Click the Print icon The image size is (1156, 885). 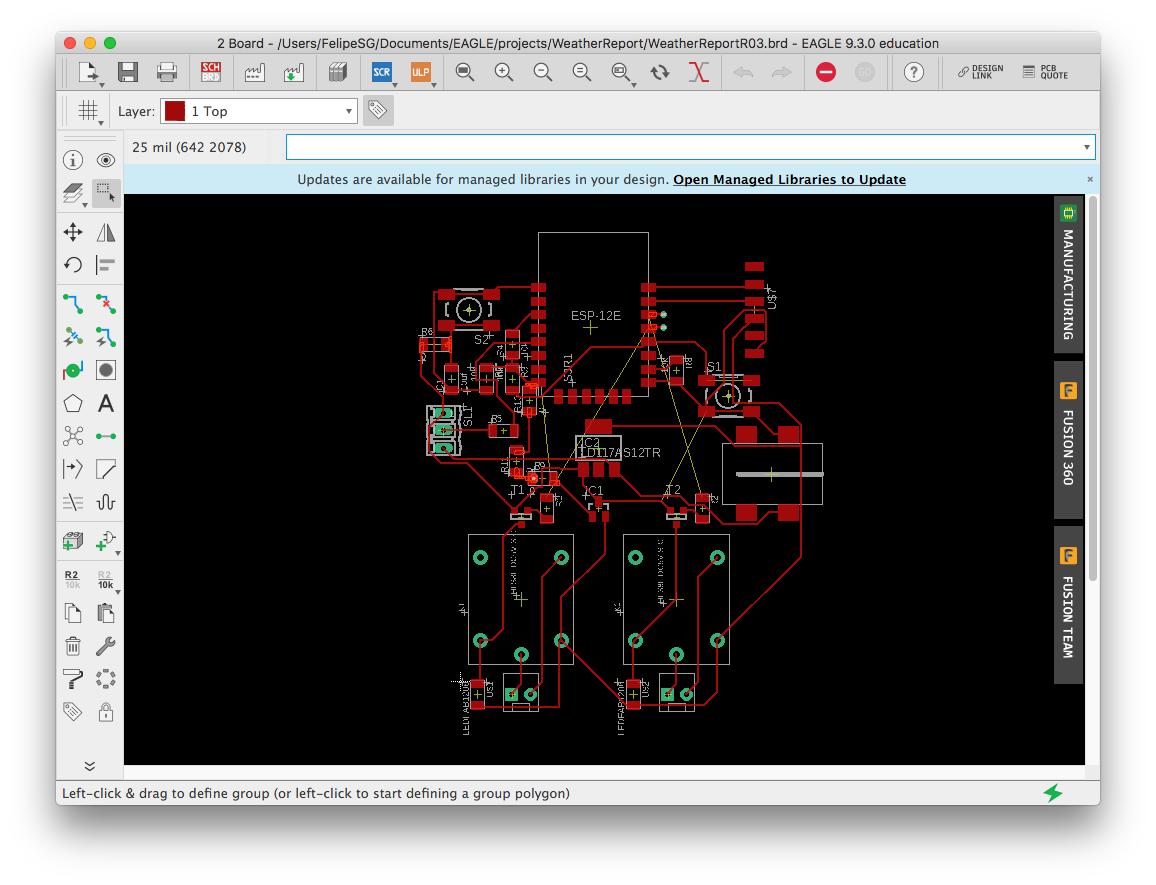click(167, 72)
